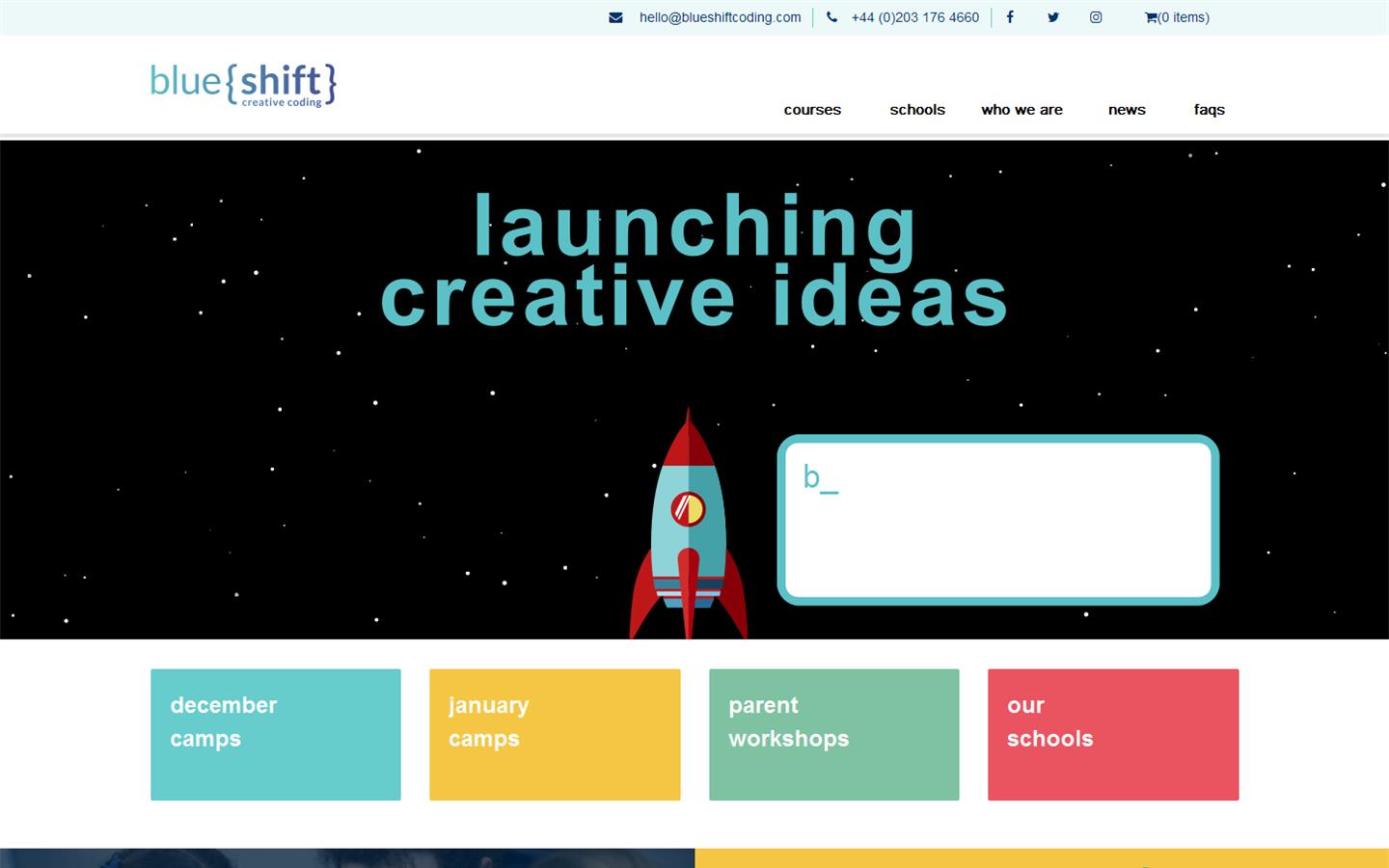Open the faqs page

(x=1209, y=110)
